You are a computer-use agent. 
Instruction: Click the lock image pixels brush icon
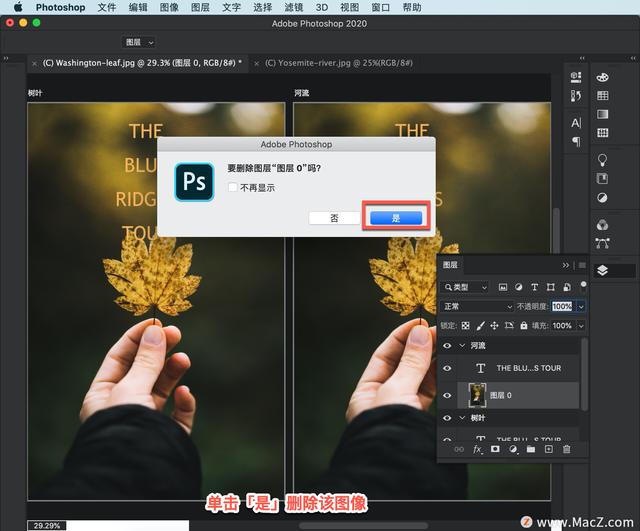(x=480, y=326)
